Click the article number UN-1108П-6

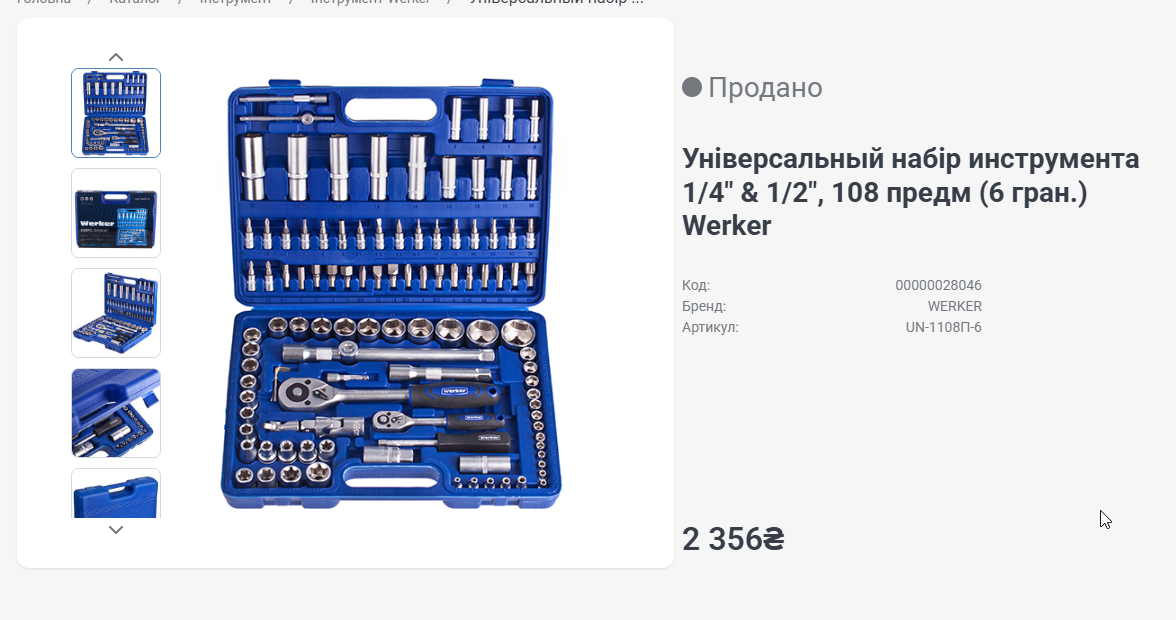coord(944,327)
